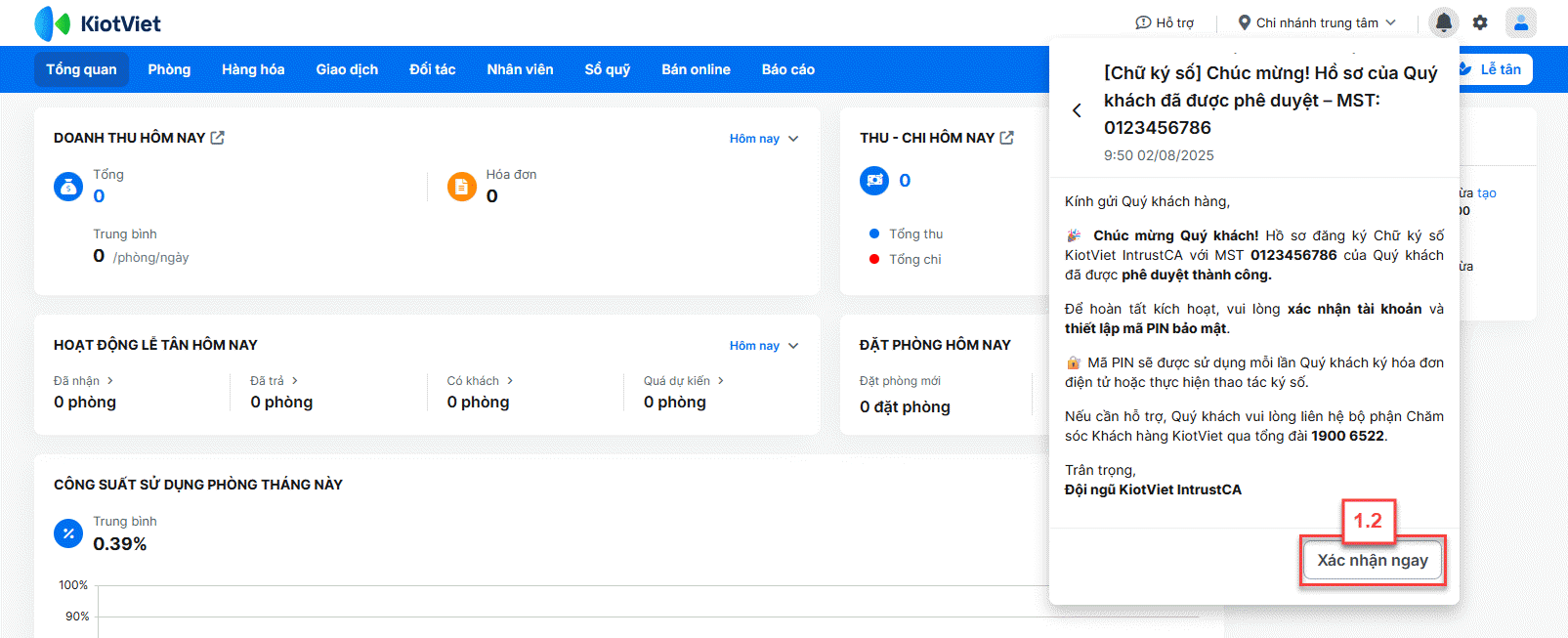1568x638 pixels.
Task: Click the blue "tạo" link
Action: 1486,193
